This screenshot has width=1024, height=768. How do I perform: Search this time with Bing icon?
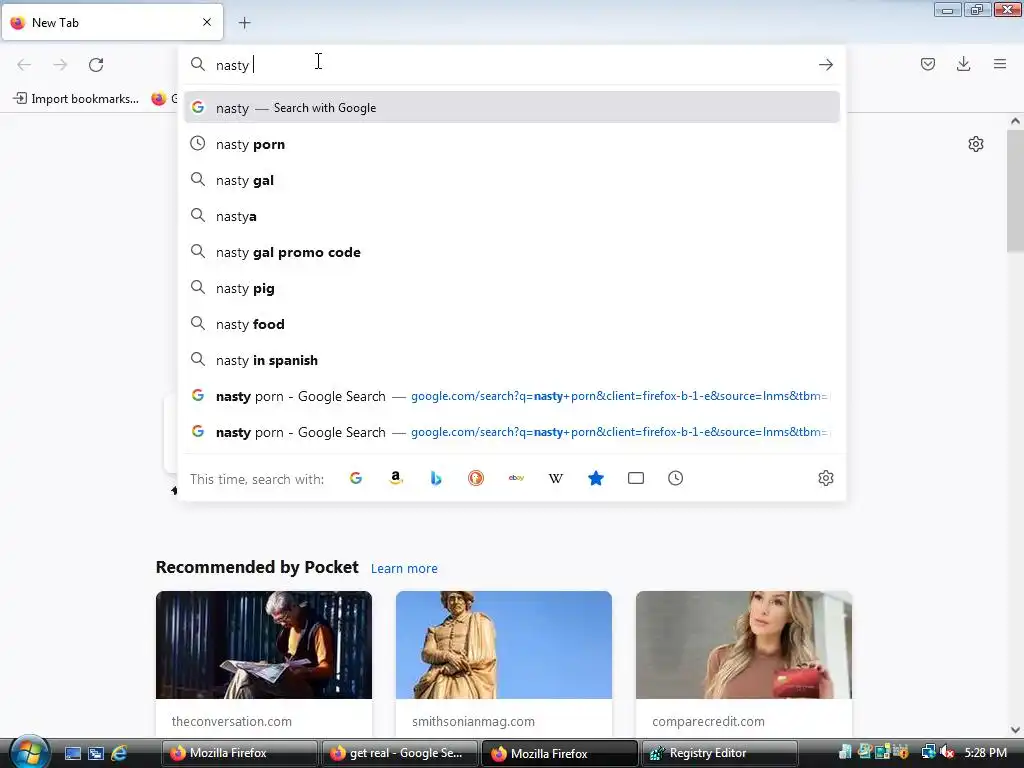coord(436,478)
